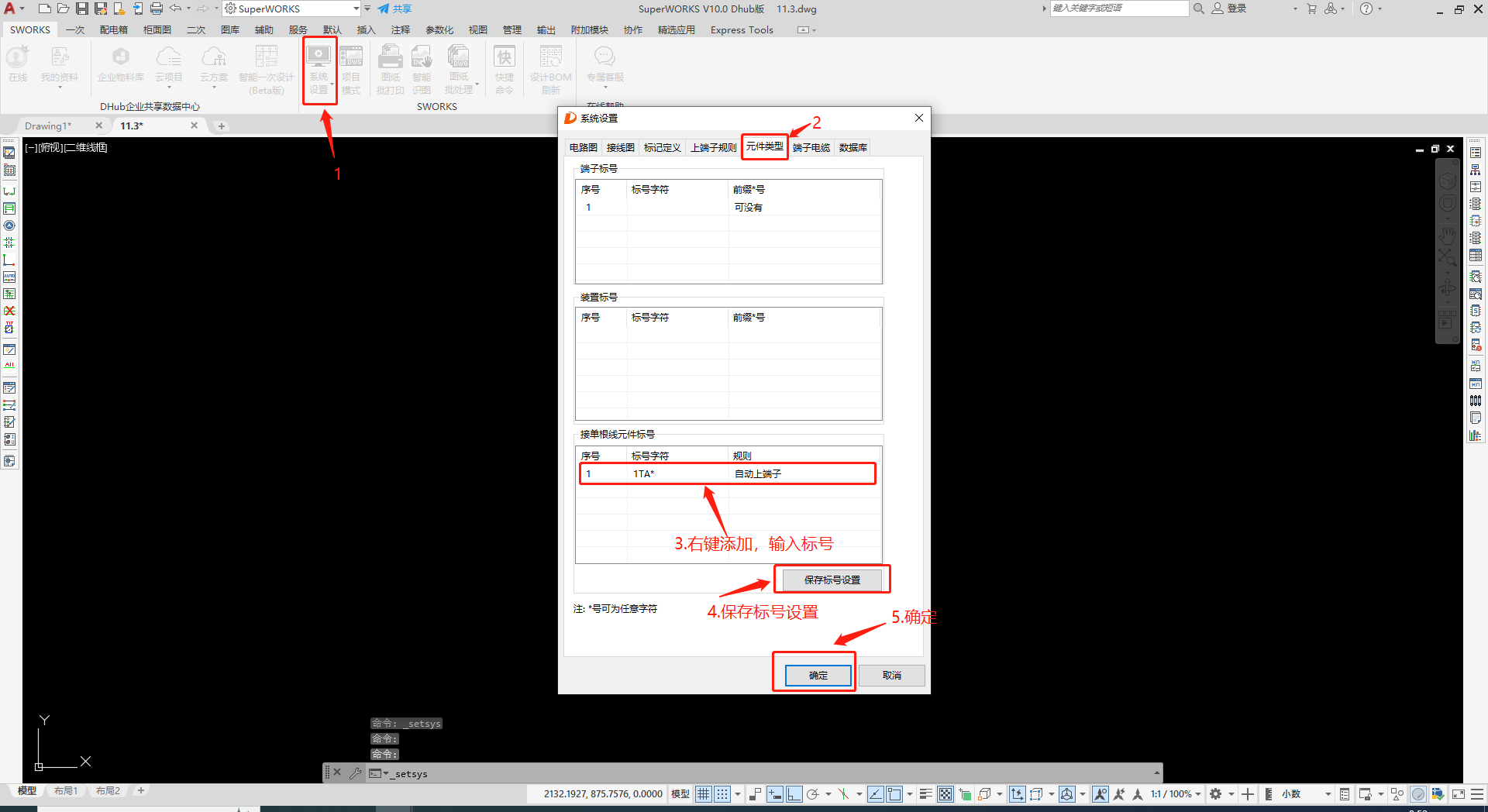
Task: Switch to 接线图 tab in dialog
Action: [x=621, y=147]
